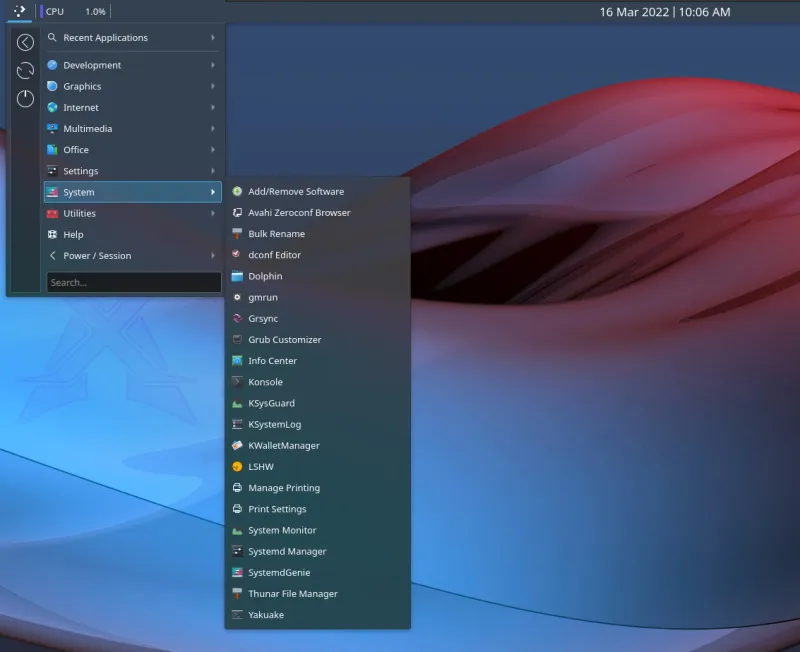Click the LSHW yellow icon
This screenshot has height=652, width=800.
click(x=237, y=467)
